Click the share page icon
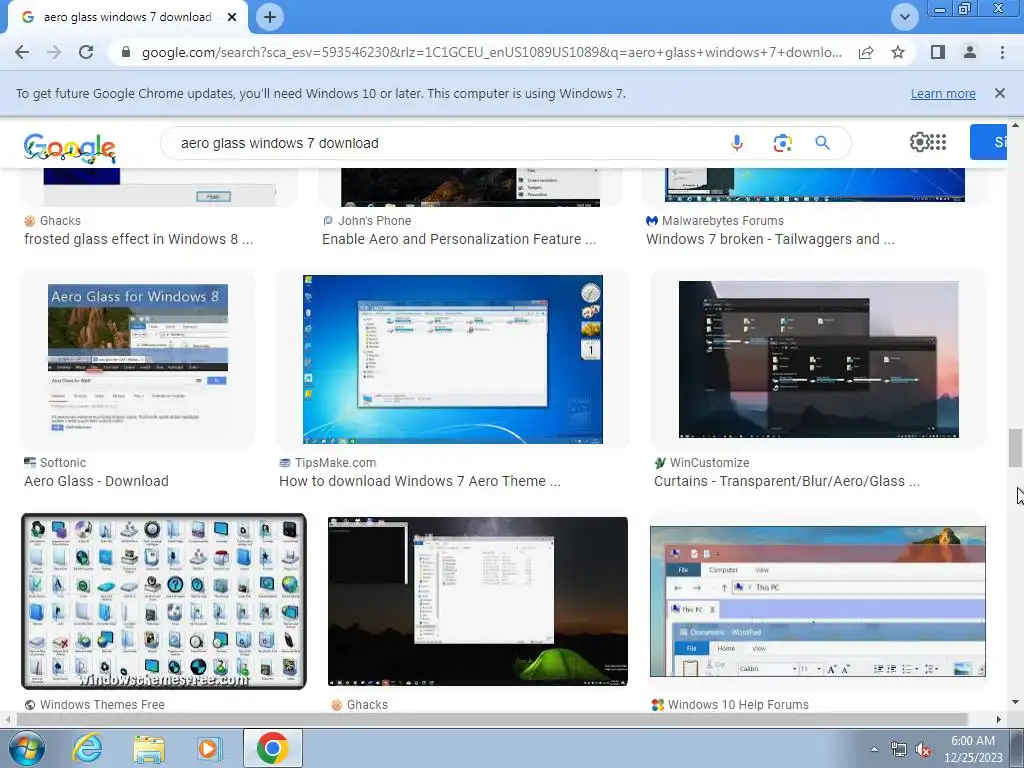This screenshot has height=768, width=1024. point(866,52)
